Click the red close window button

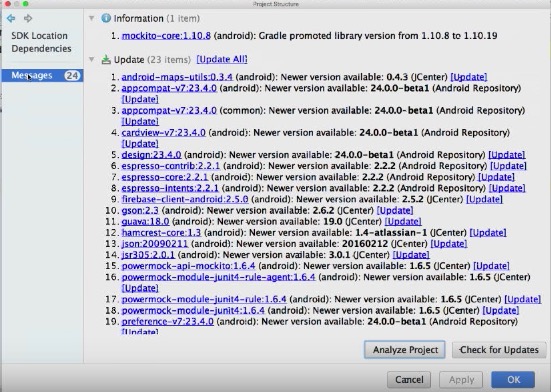(x=7, y=4)
